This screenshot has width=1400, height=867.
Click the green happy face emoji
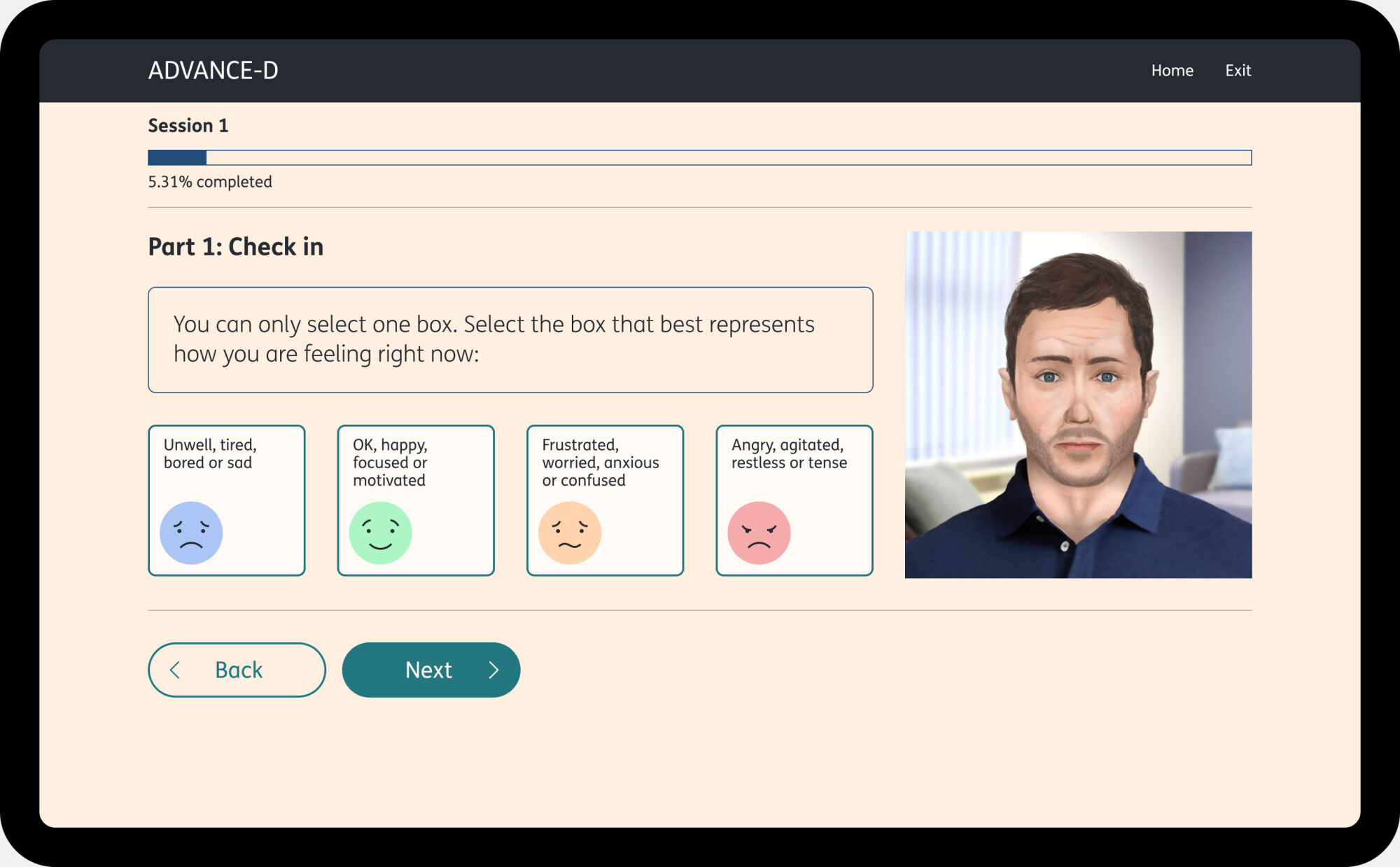pos(380,533)
